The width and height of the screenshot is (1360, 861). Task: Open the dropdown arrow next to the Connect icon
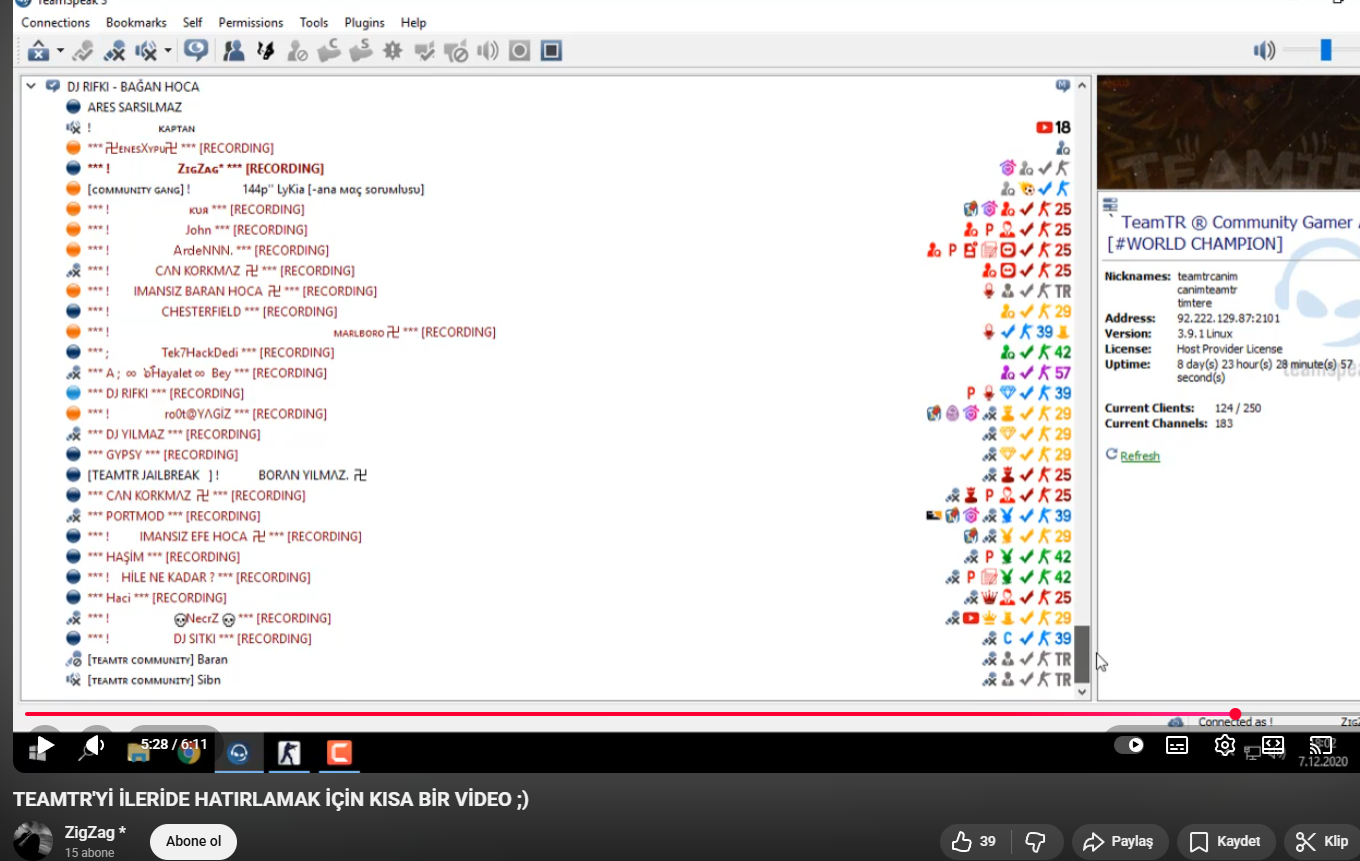click(x=60, y=50)
